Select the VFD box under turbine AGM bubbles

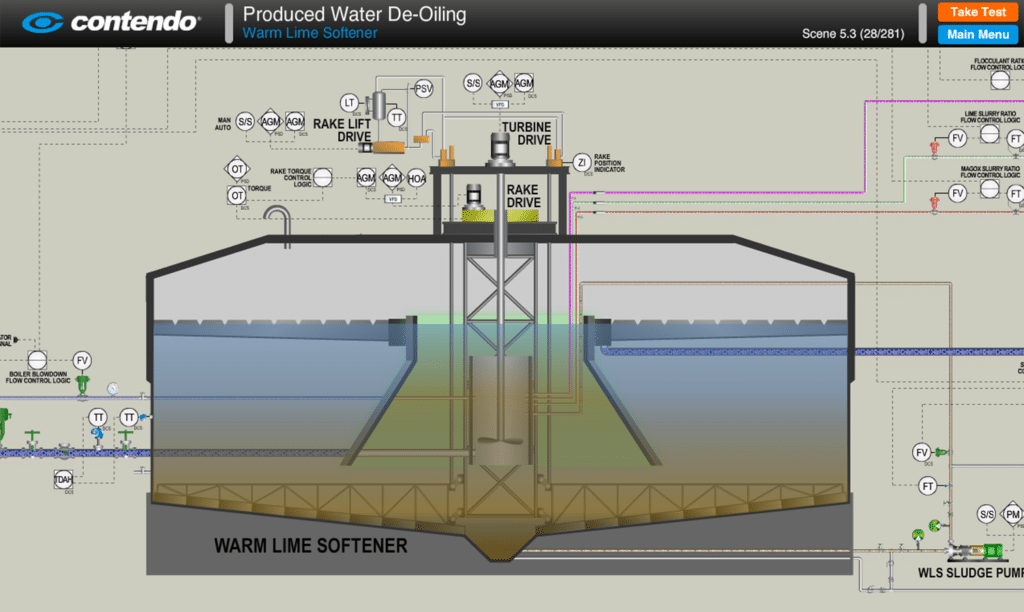tap(500, 105)
